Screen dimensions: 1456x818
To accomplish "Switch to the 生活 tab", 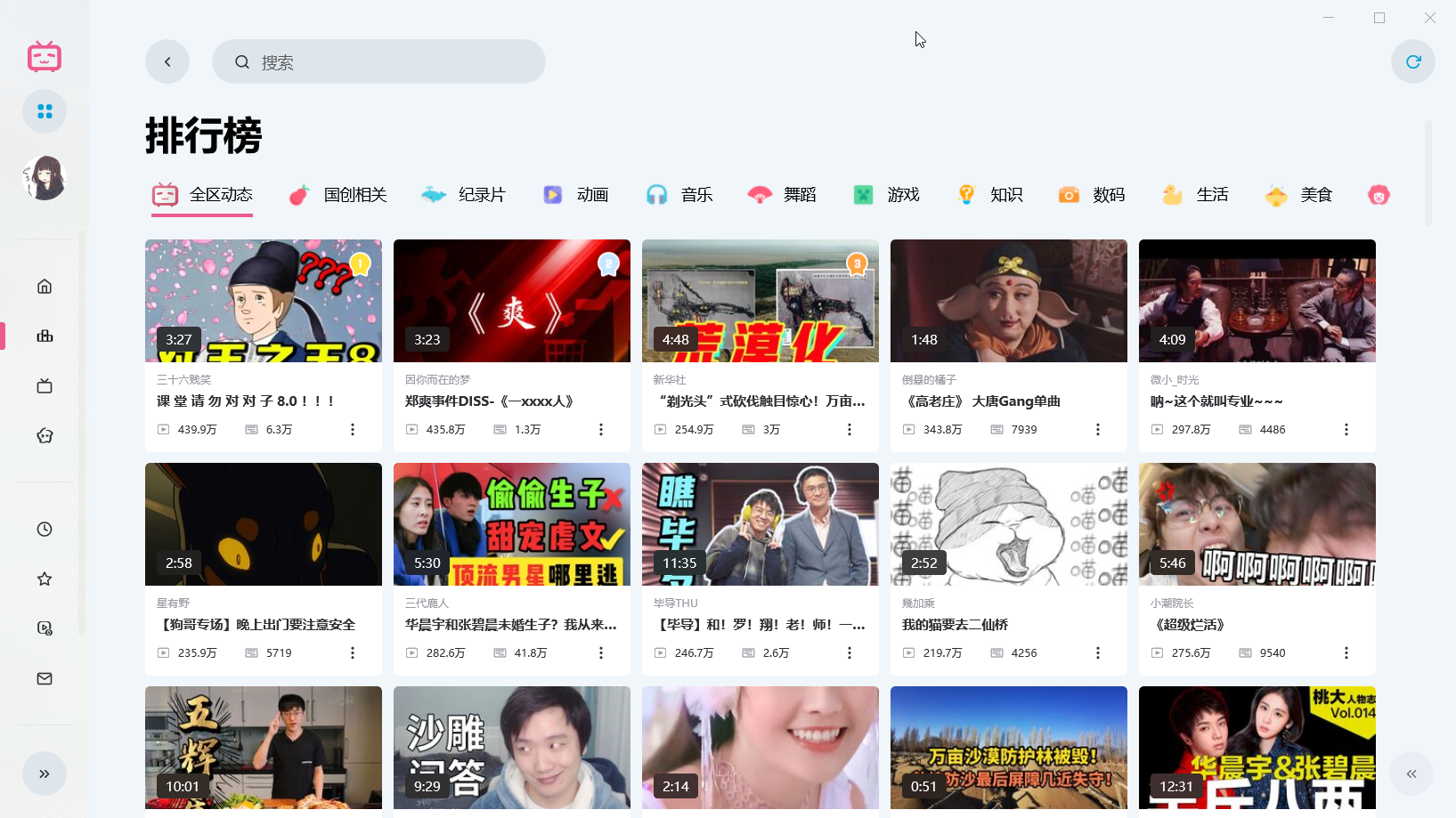I will (1195, 195).
